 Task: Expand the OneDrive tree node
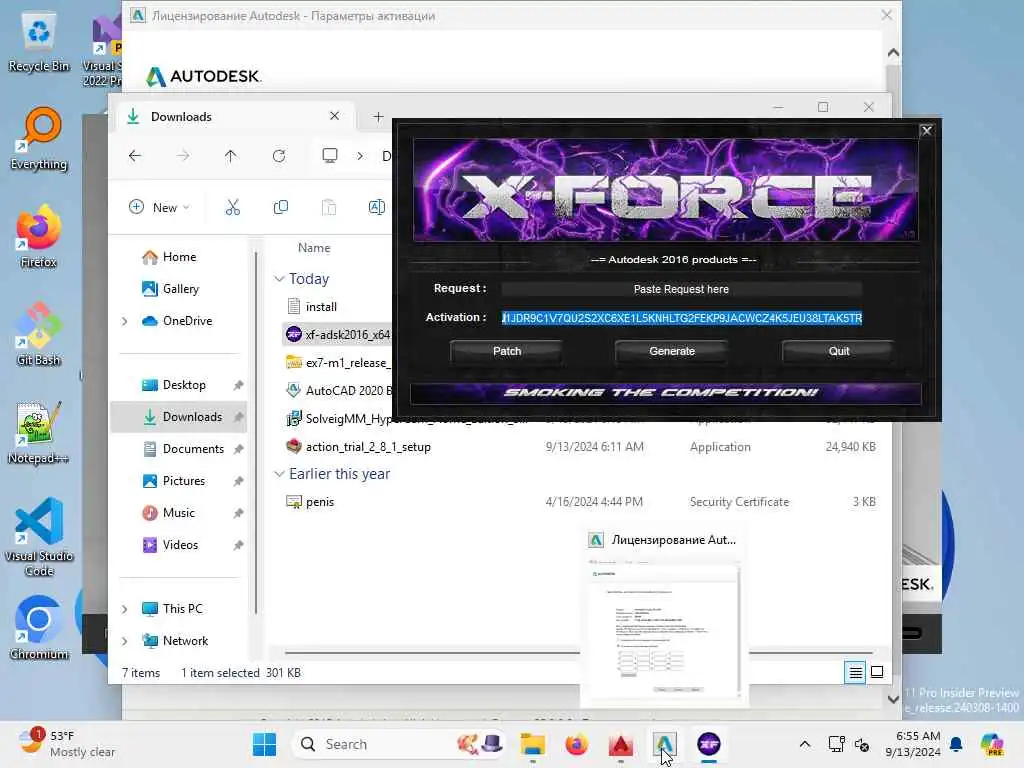point(125,321)
